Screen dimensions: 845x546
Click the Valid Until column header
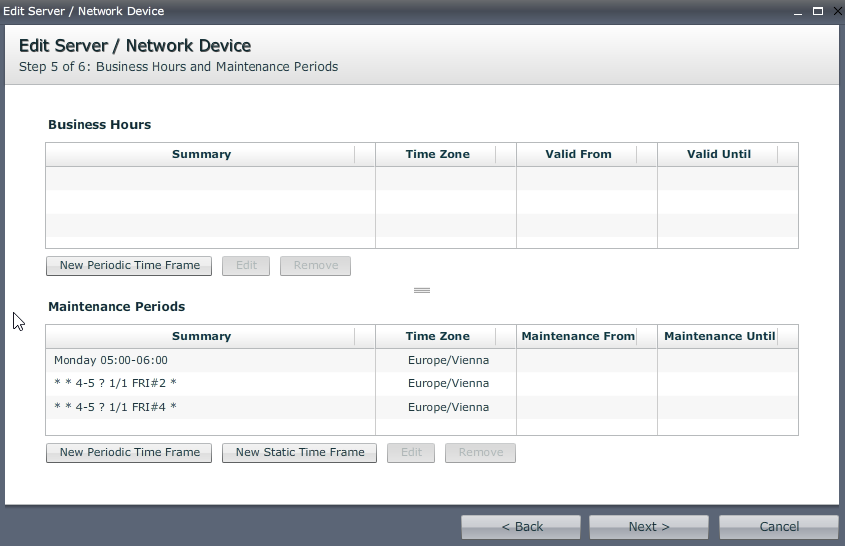click(718, 154)
